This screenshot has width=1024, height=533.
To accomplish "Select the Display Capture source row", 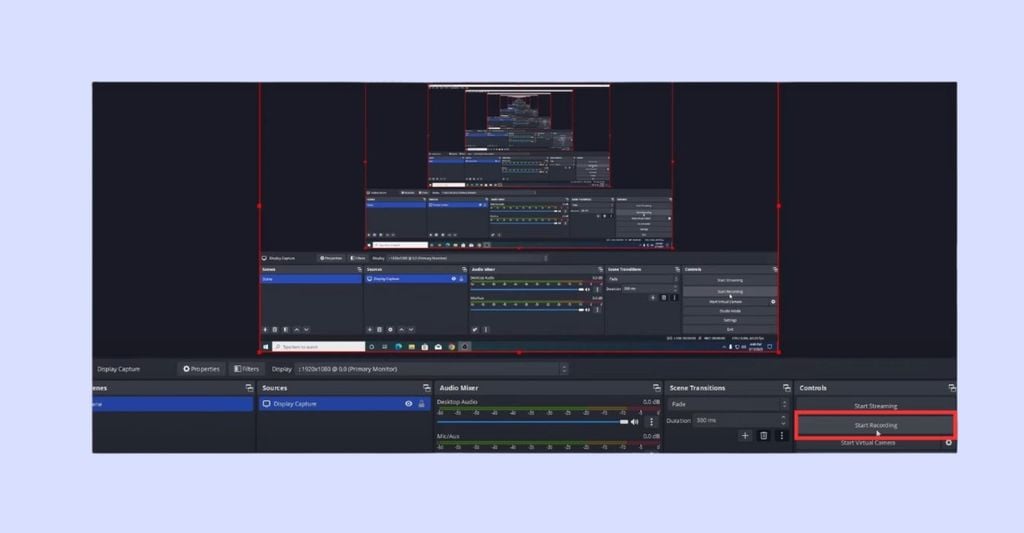I will (344, 404).
